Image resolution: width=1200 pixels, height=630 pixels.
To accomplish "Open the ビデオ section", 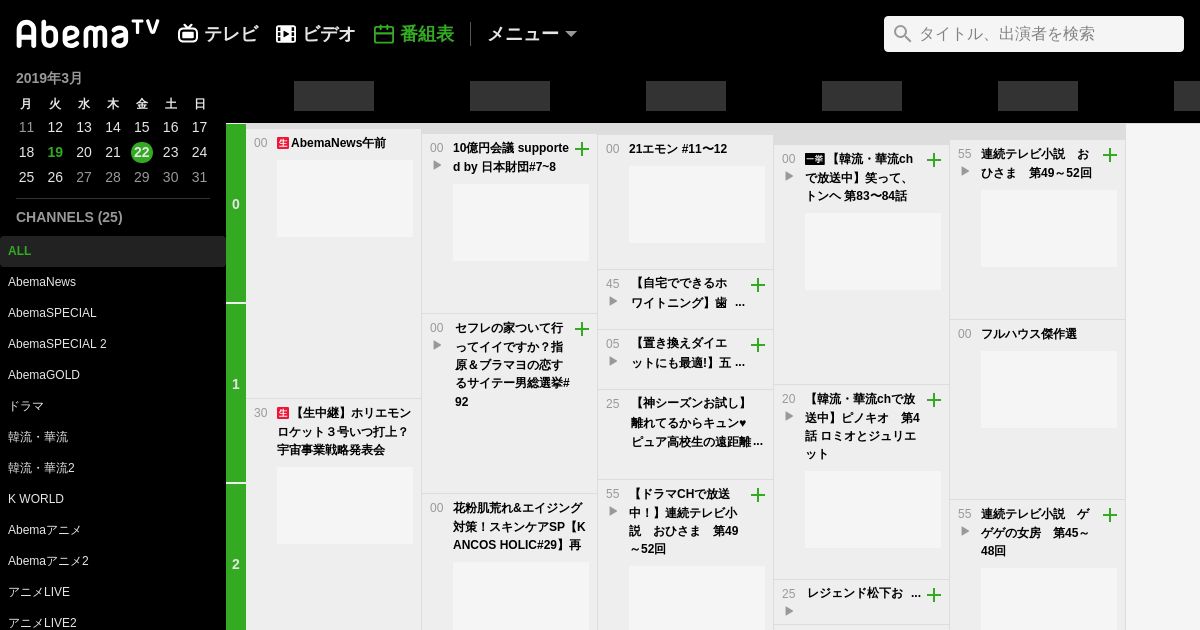I will coord(315,34).
